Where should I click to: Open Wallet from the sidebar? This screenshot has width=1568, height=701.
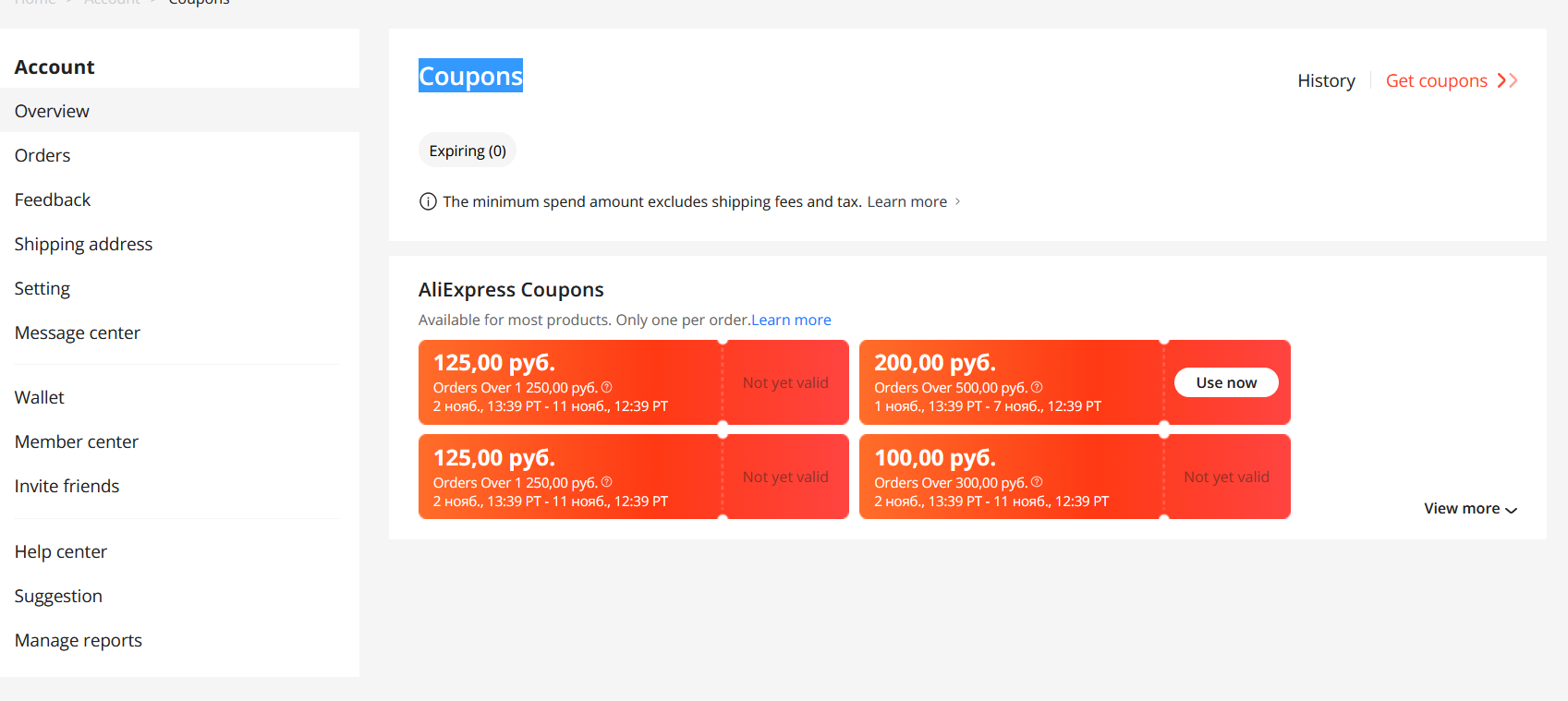tap(40, 397)
